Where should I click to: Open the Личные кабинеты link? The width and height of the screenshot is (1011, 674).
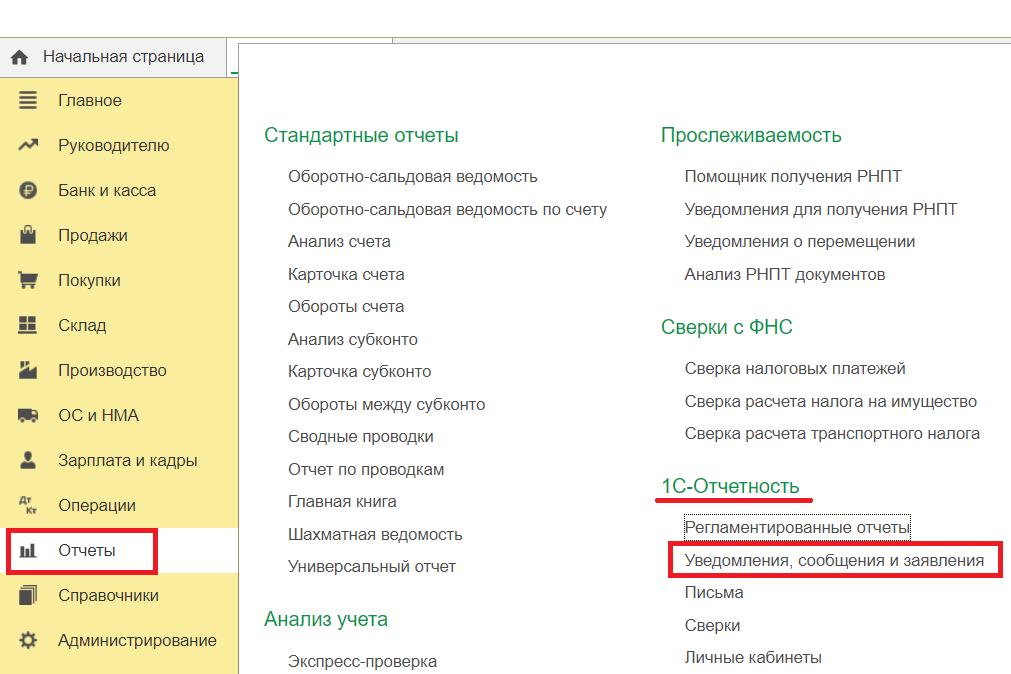click(753, 658)
